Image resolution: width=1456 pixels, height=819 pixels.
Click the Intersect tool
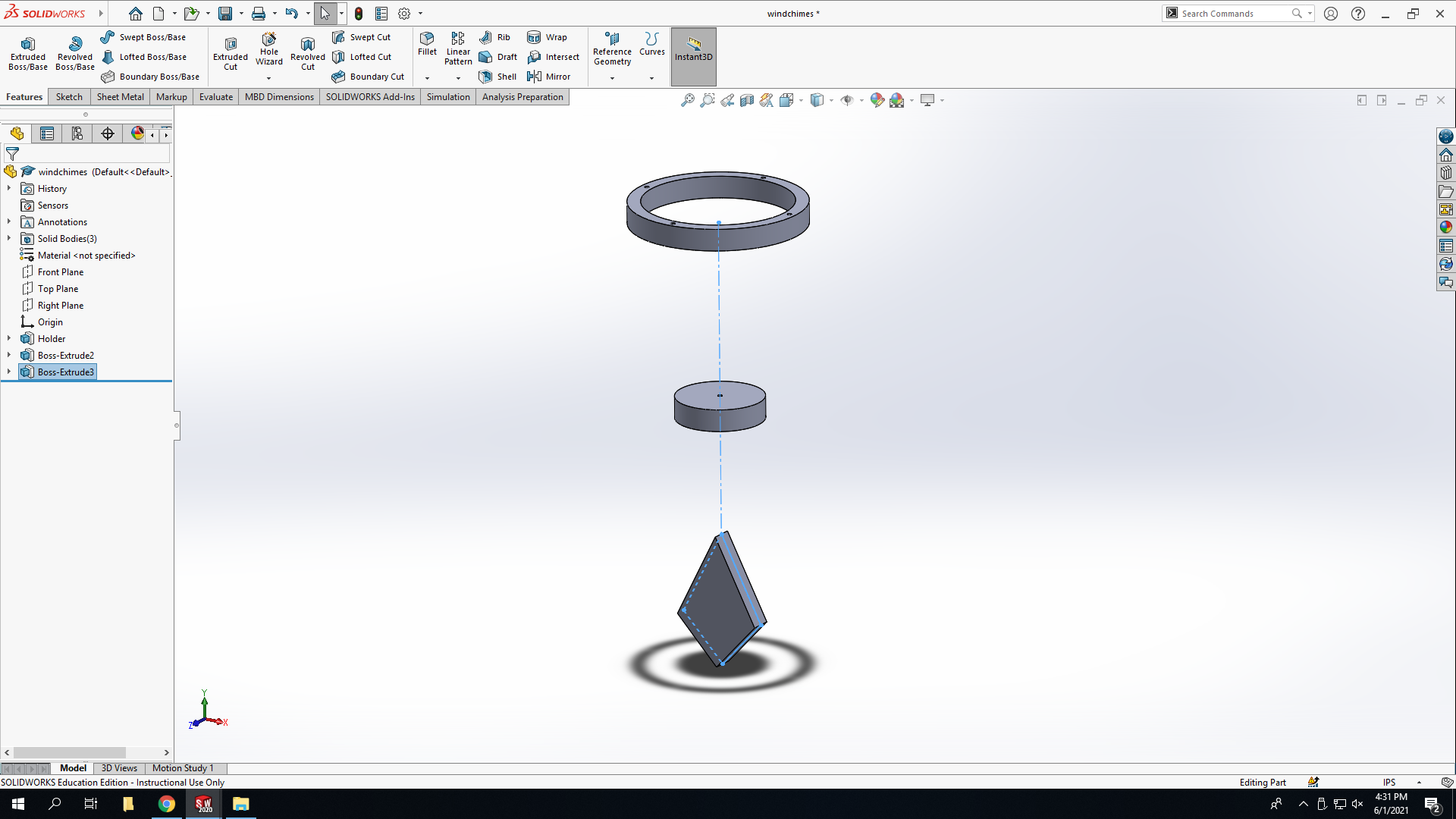(554, 57)
